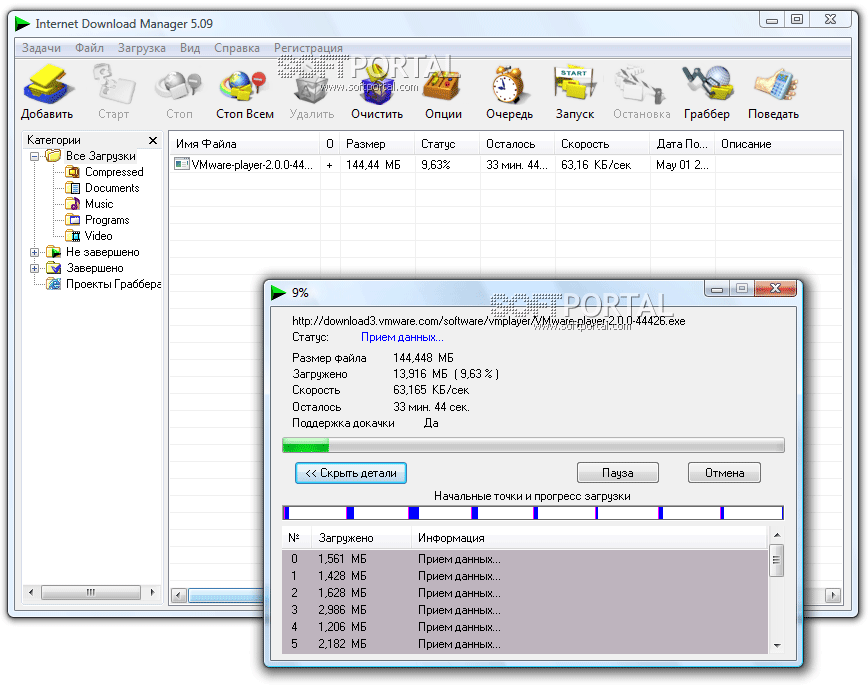Open the Загрузка menu

point(141,48)
